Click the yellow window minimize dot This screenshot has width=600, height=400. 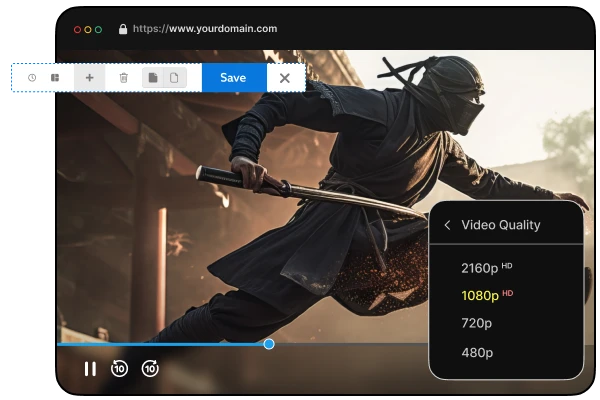coord(88,29)
